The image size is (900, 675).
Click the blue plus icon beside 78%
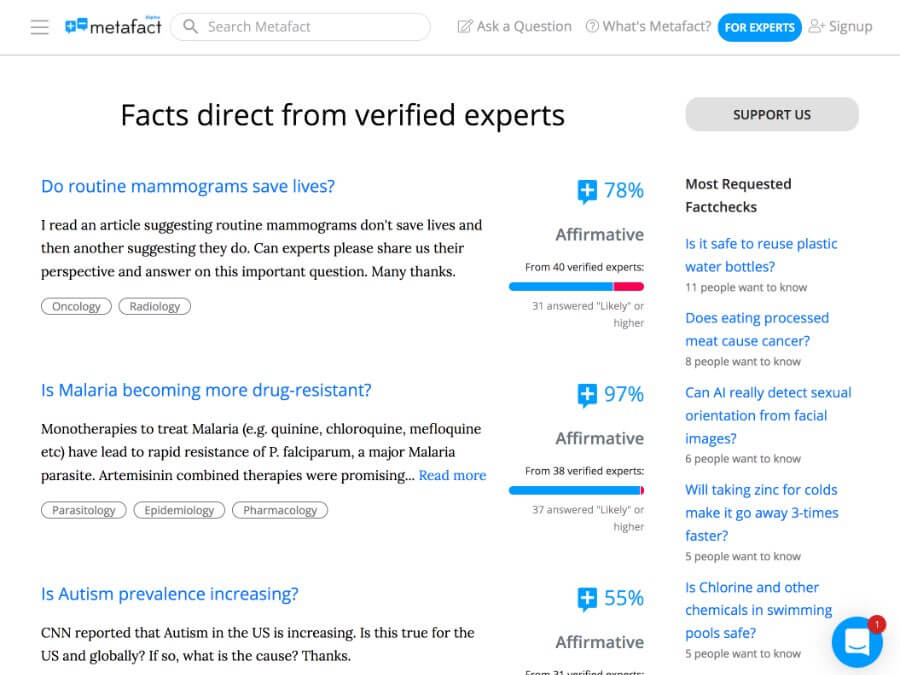coord(587,191)
